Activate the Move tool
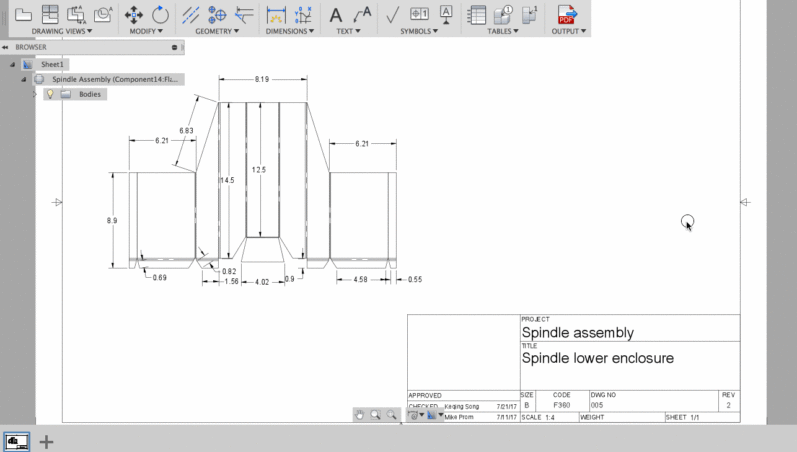The height and width of the screenshot is (452, 797). tap(134, 15)
